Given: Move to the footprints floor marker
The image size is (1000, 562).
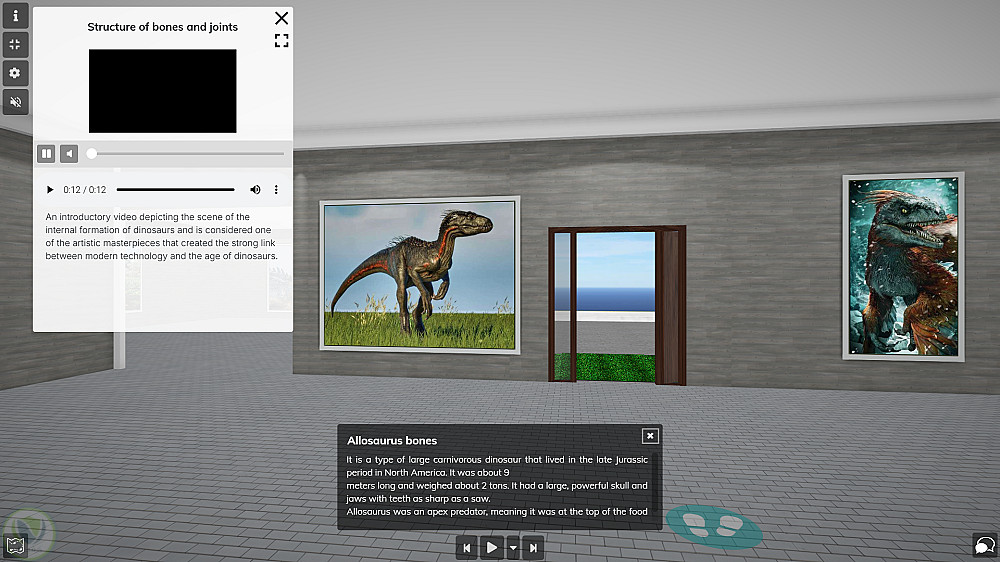Looking at the screenshot, I should point(714,526).
